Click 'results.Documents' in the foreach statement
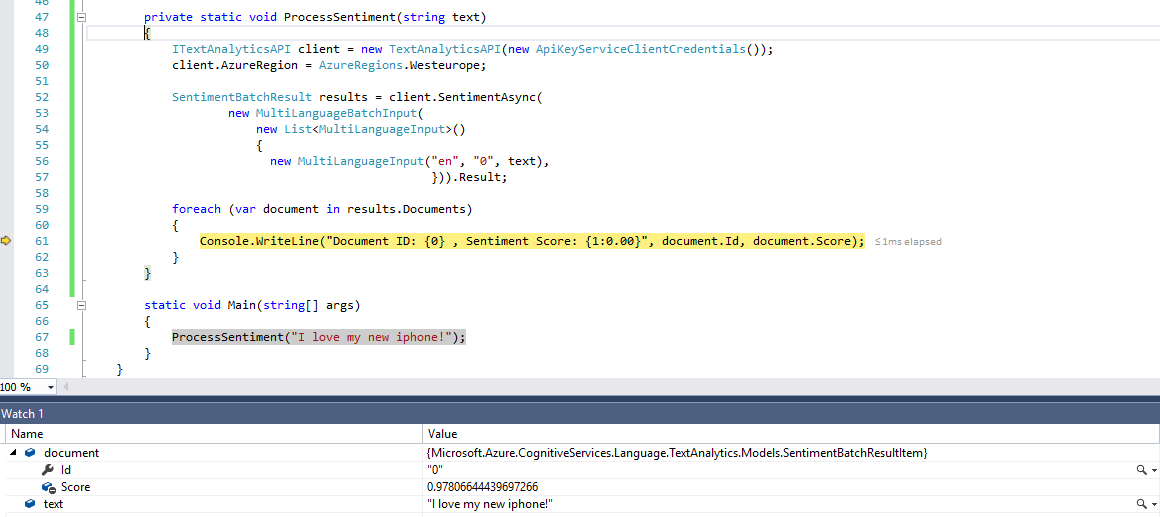The height and width of the screenshot is (517, 1160). pos(404,209)
